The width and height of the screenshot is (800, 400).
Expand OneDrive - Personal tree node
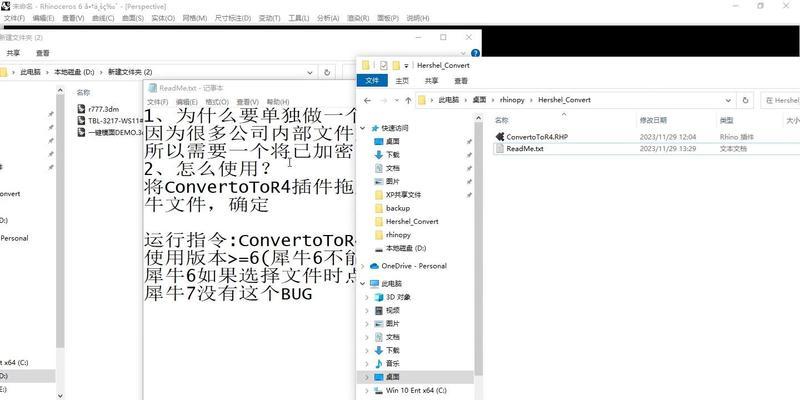[363, 266]
